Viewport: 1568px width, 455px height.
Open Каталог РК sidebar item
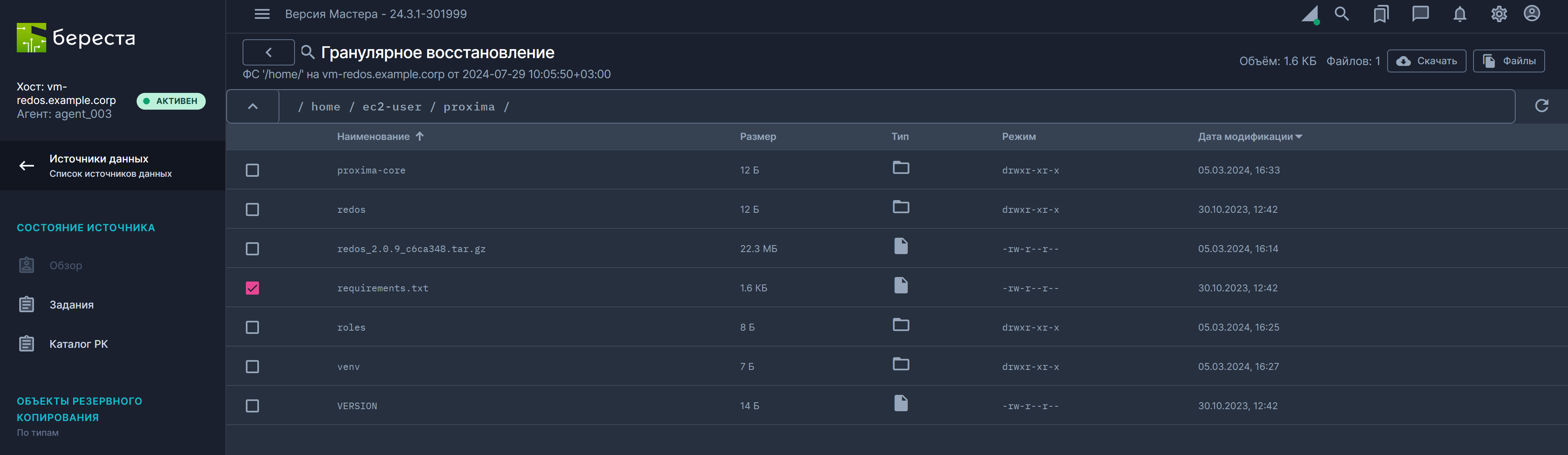79,344
